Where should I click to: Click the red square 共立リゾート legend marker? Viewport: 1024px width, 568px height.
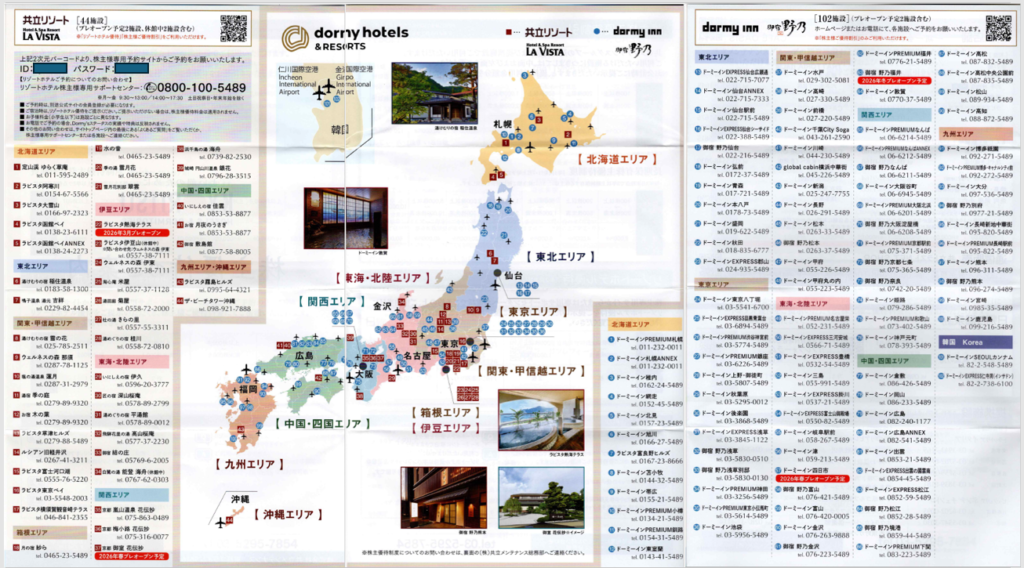click(509, 32)
